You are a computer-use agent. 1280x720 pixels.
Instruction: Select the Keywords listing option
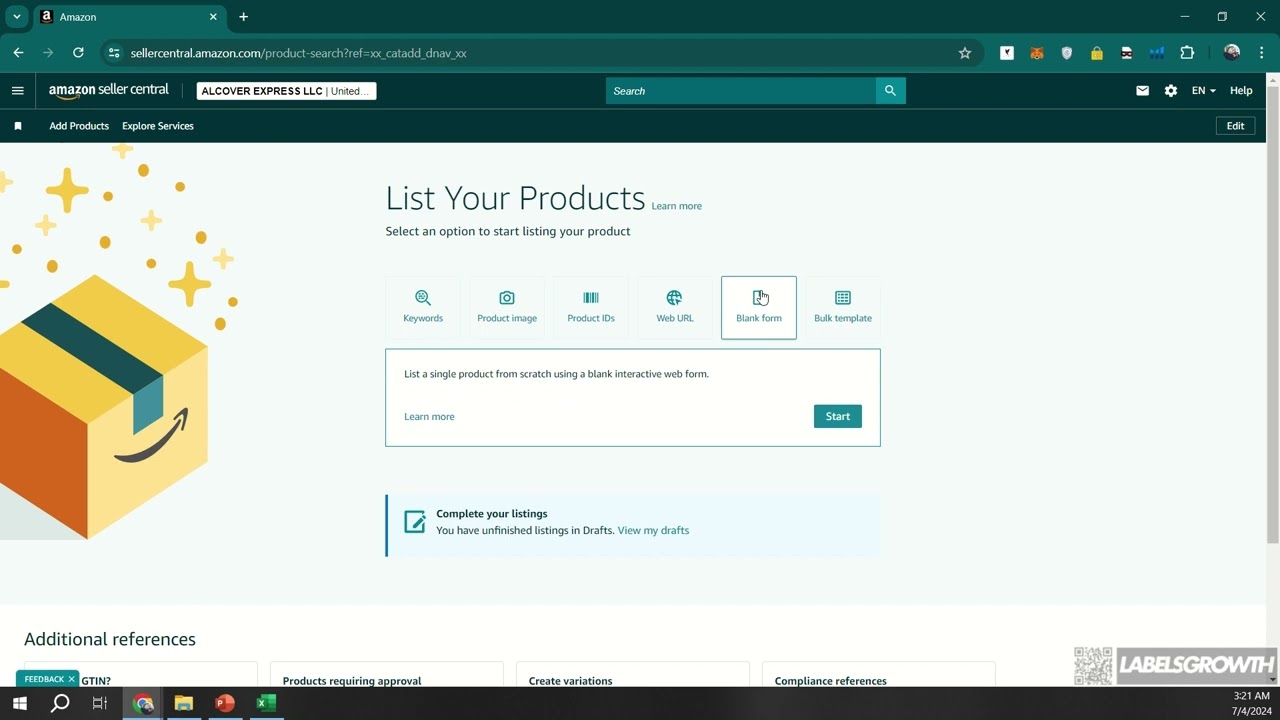tap(423, 307)
